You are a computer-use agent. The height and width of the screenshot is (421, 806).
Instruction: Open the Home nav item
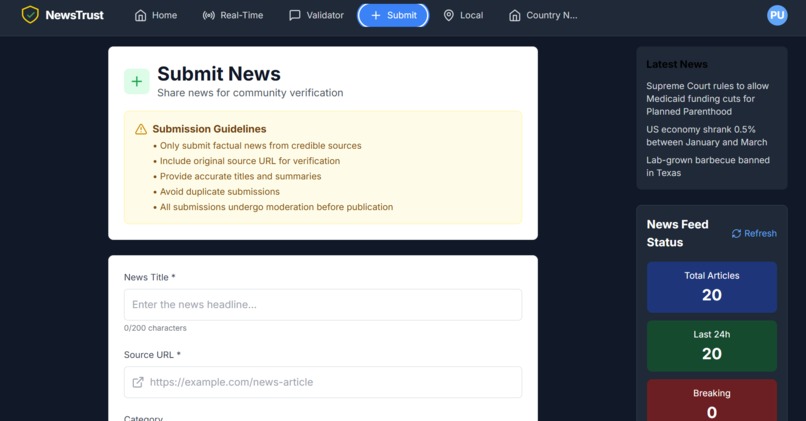click(156, 15)
